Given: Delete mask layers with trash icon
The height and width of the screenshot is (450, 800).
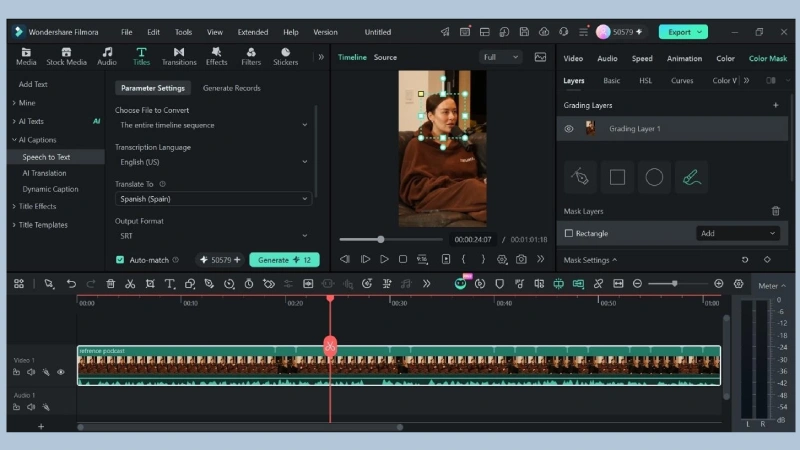Looking at the screenshot, I should (x=775, y=211).
